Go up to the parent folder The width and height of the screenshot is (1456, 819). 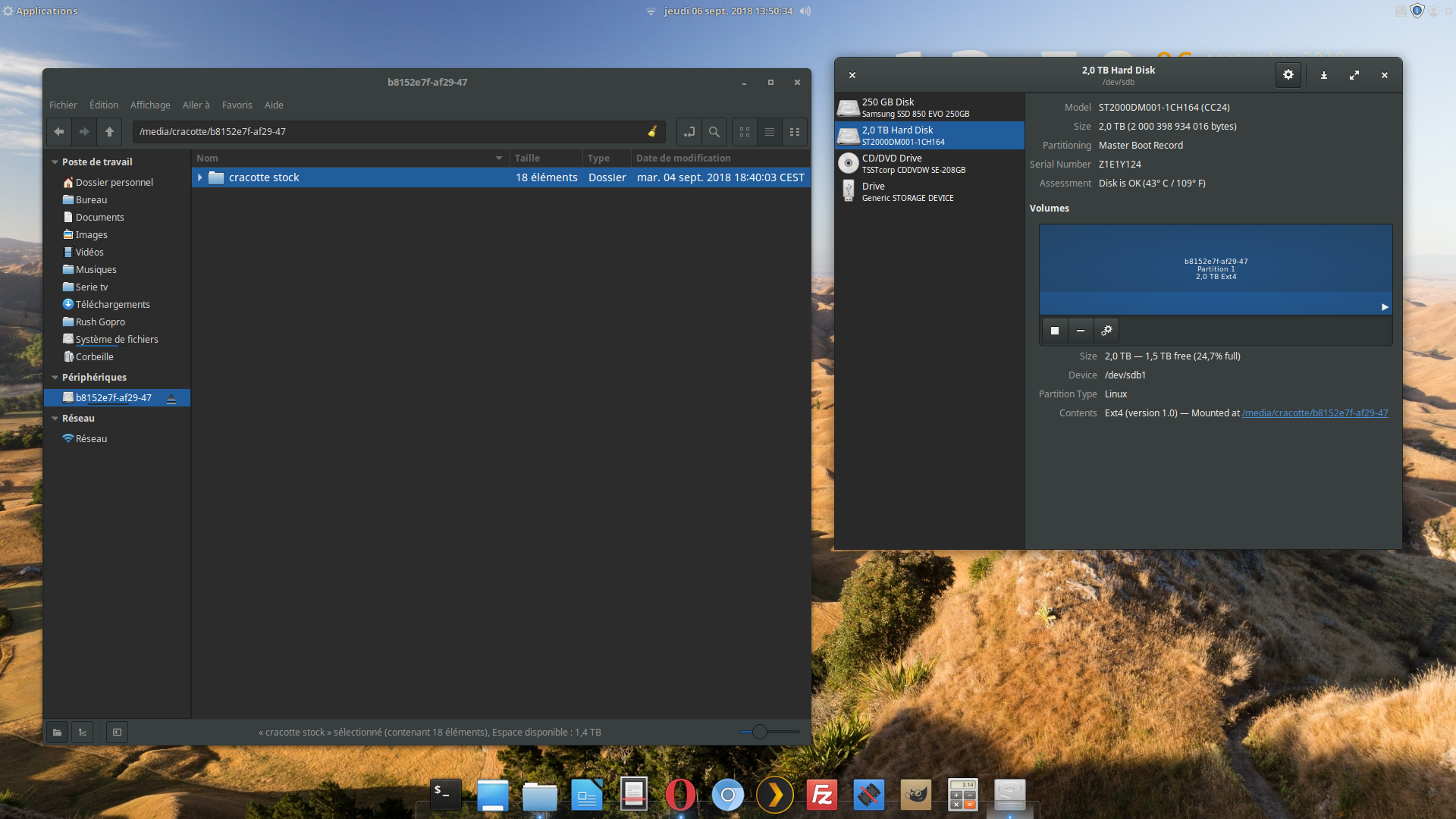pos(109,132)
